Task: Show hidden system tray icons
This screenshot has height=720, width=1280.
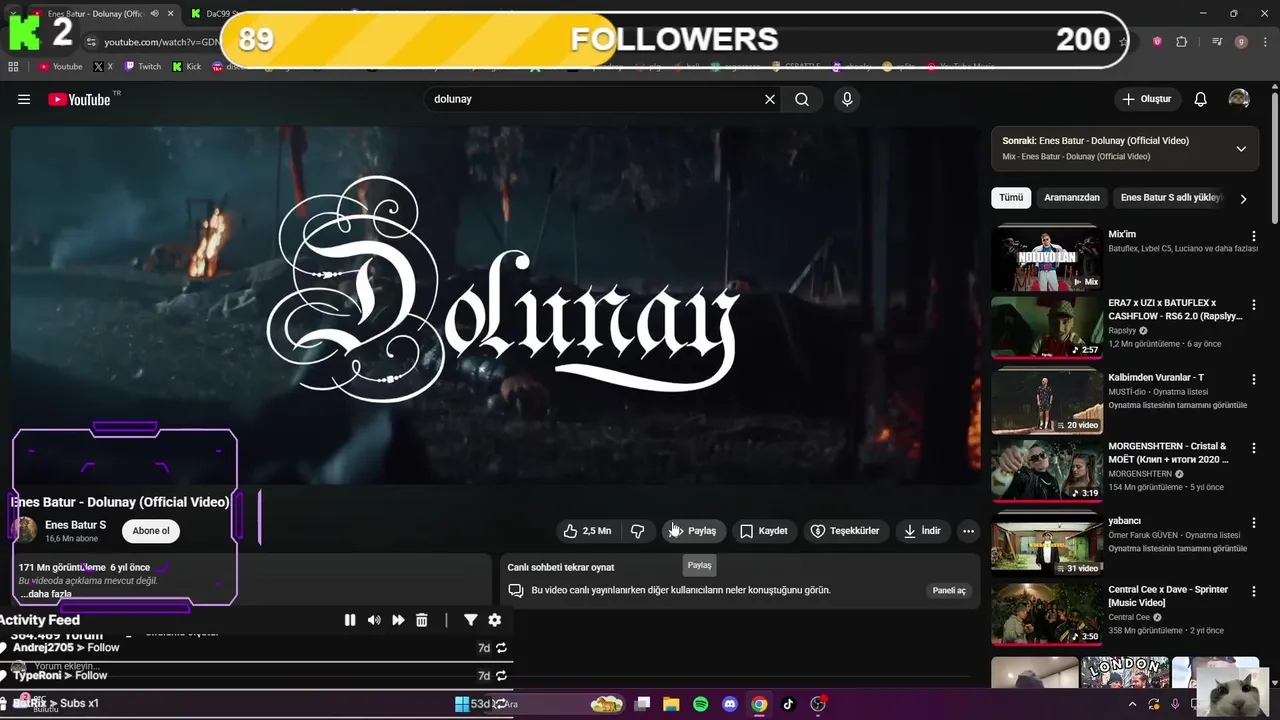Action: (x=1133, y=704)
